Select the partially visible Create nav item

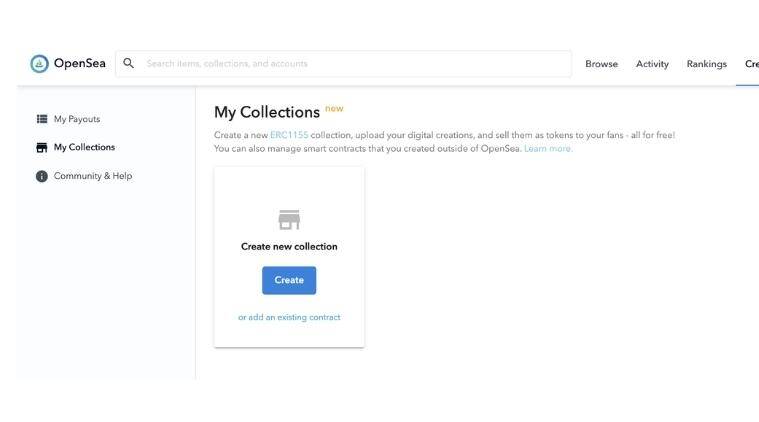pyautogui.click(x=751, y=64)
